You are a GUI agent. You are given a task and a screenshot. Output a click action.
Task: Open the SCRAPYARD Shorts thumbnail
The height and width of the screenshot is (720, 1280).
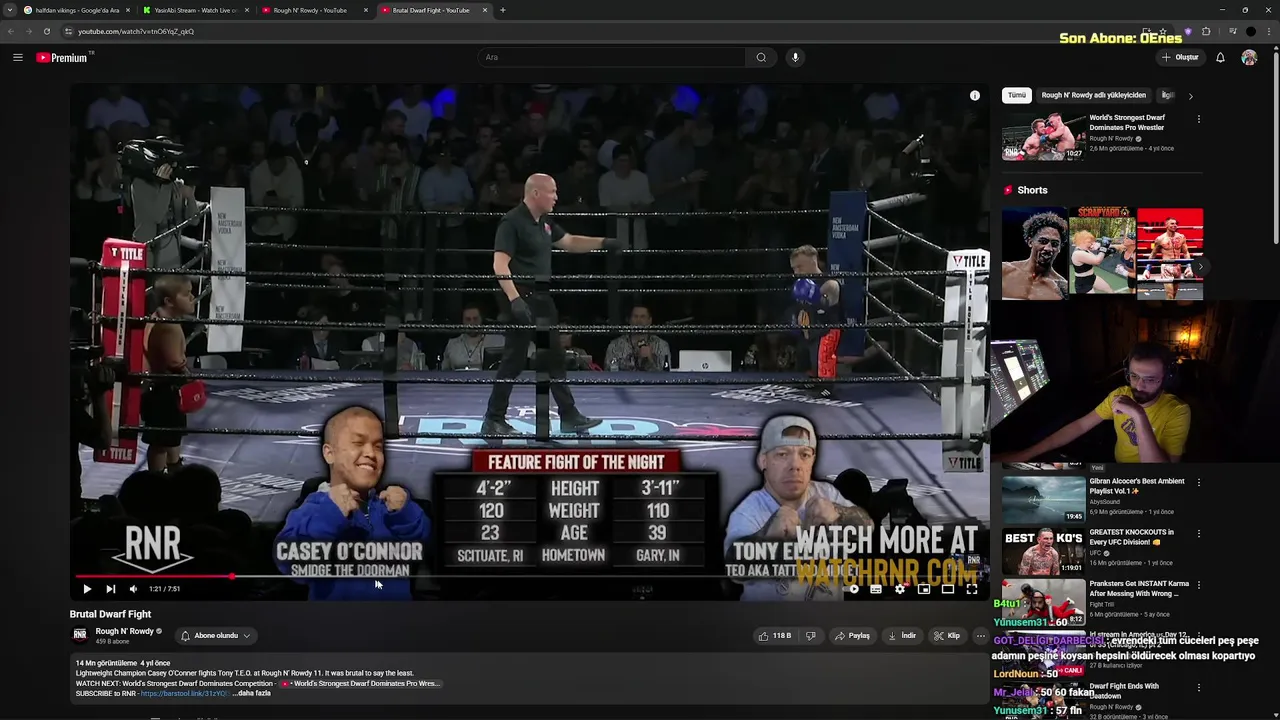tap(1103, 254)
